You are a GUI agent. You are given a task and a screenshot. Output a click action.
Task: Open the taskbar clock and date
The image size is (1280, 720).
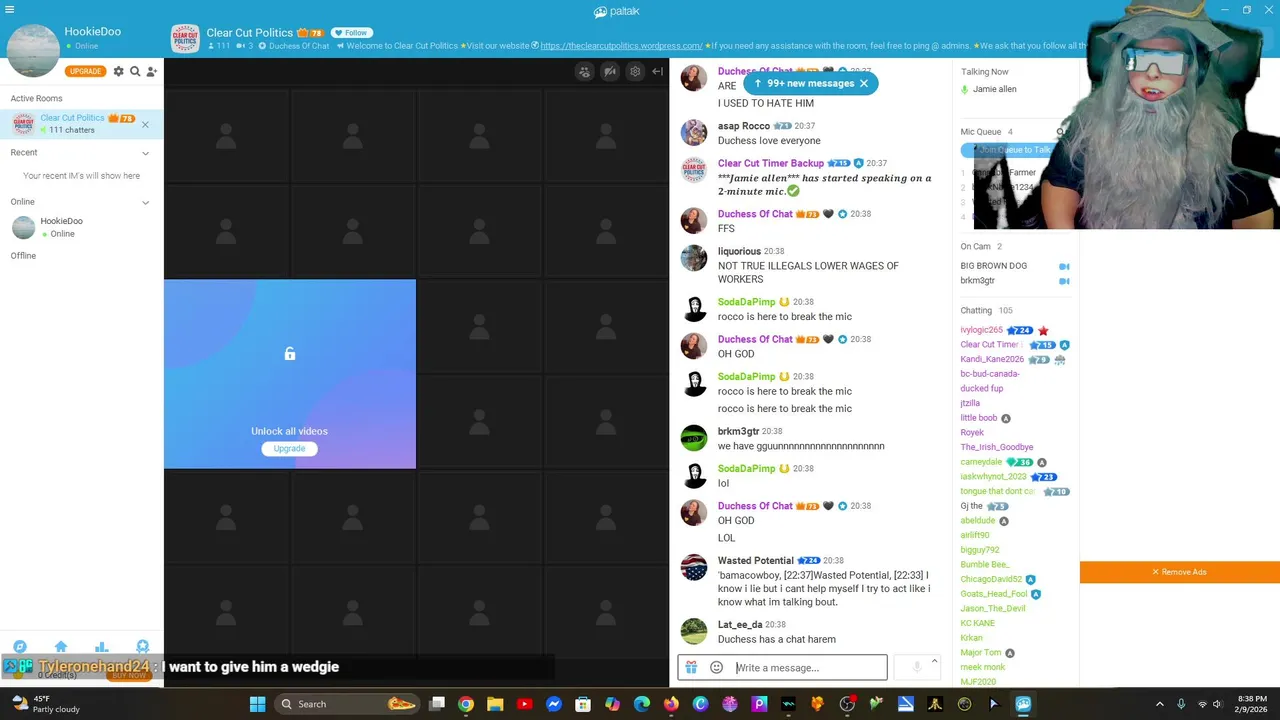(x=1252, y=704)
